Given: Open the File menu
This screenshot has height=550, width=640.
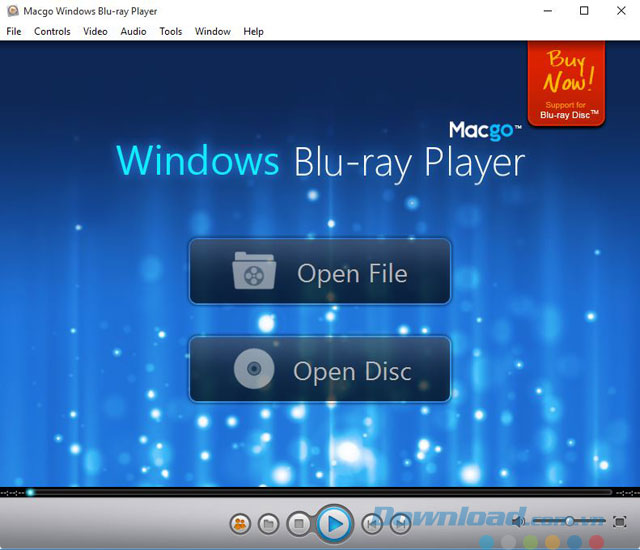Looking at the screenshot, I should coord(14,31).
